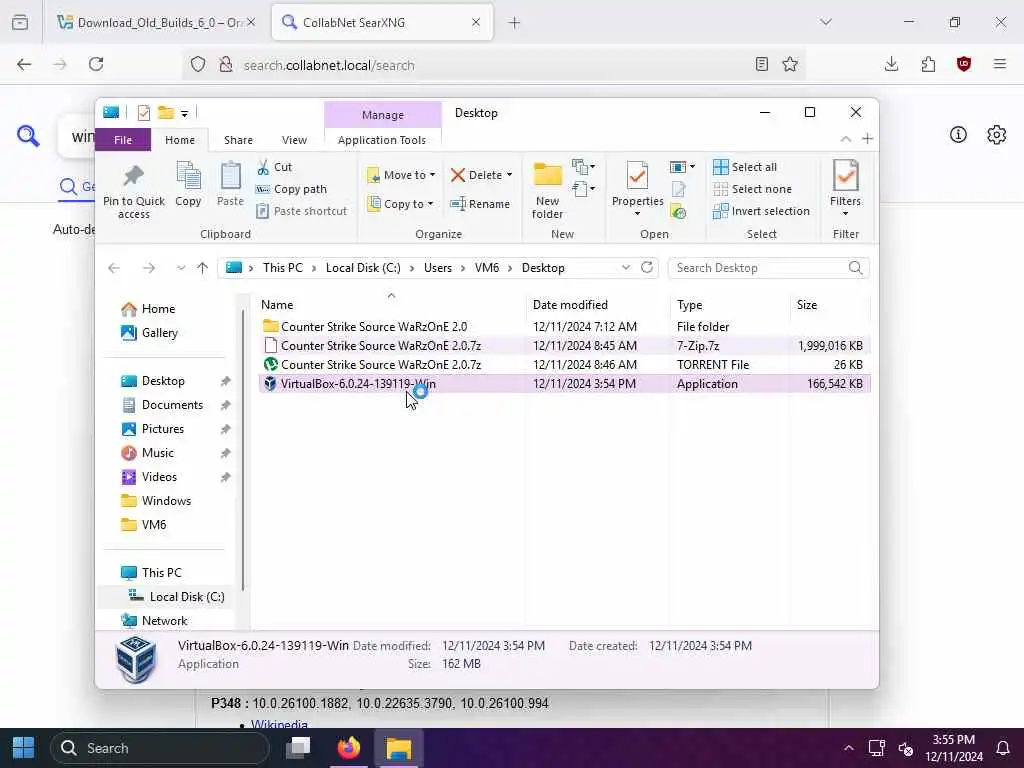Image resolution: width=1024 pixels, height=768 pixels.
Task: Click Paste shortcut in ribbon
Action: click(302, 211)
